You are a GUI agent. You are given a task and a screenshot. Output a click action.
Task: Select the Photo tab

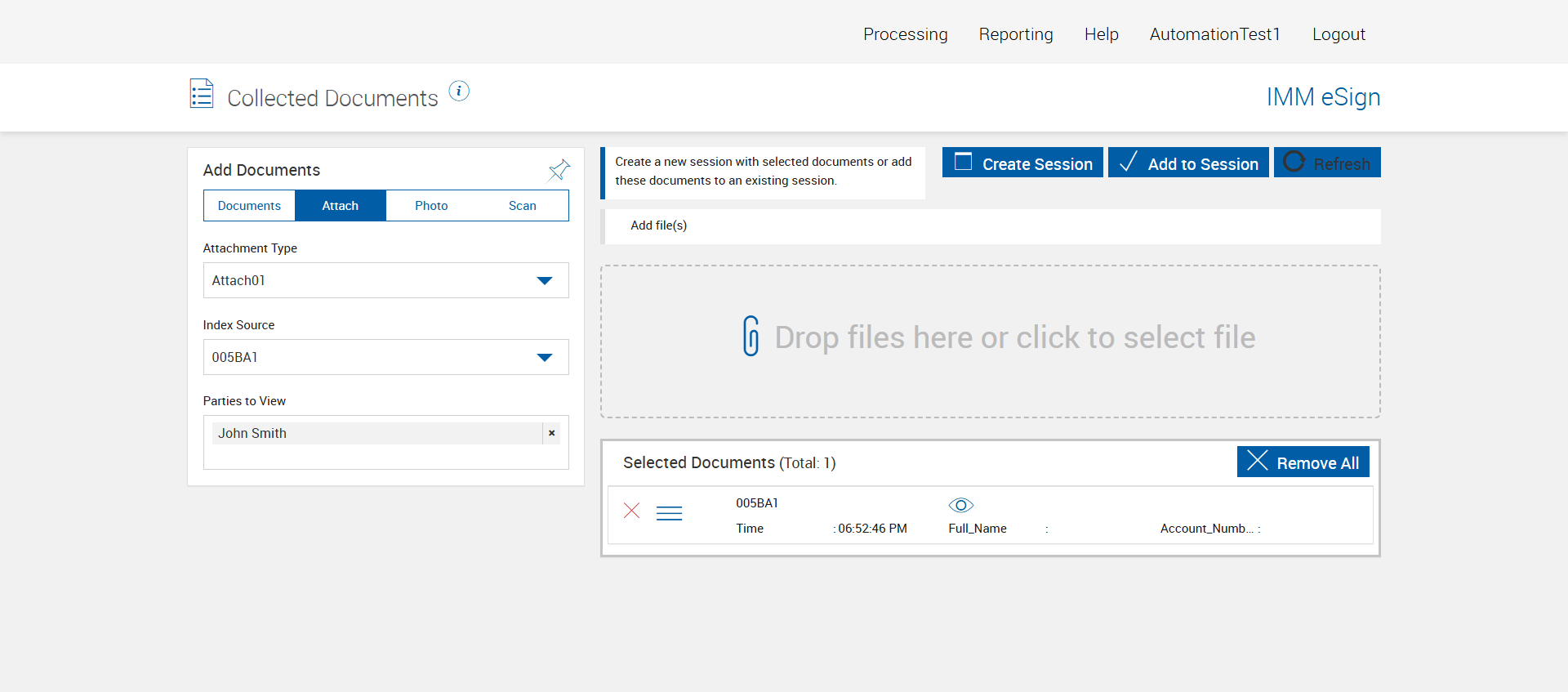(x=431, y=206)
